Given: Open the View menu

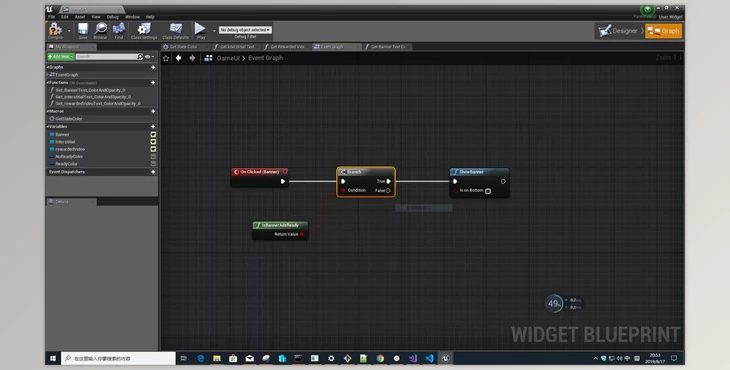Looking at the screenshot, I should point(96,17).
